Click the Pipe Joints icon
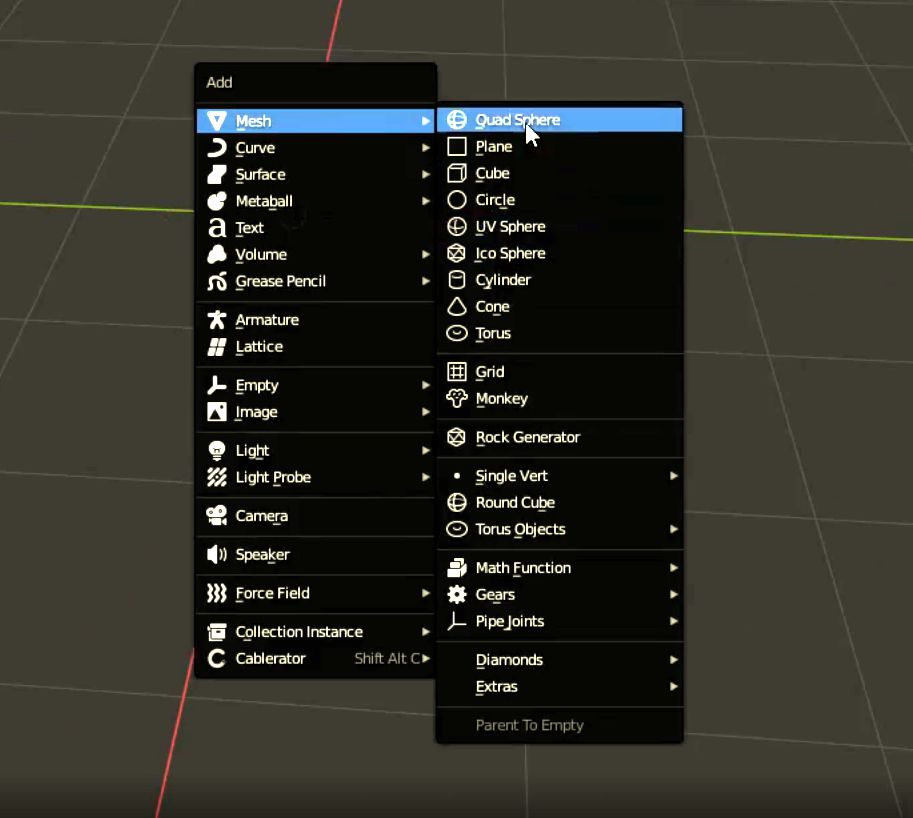 [x=456, y=621]
